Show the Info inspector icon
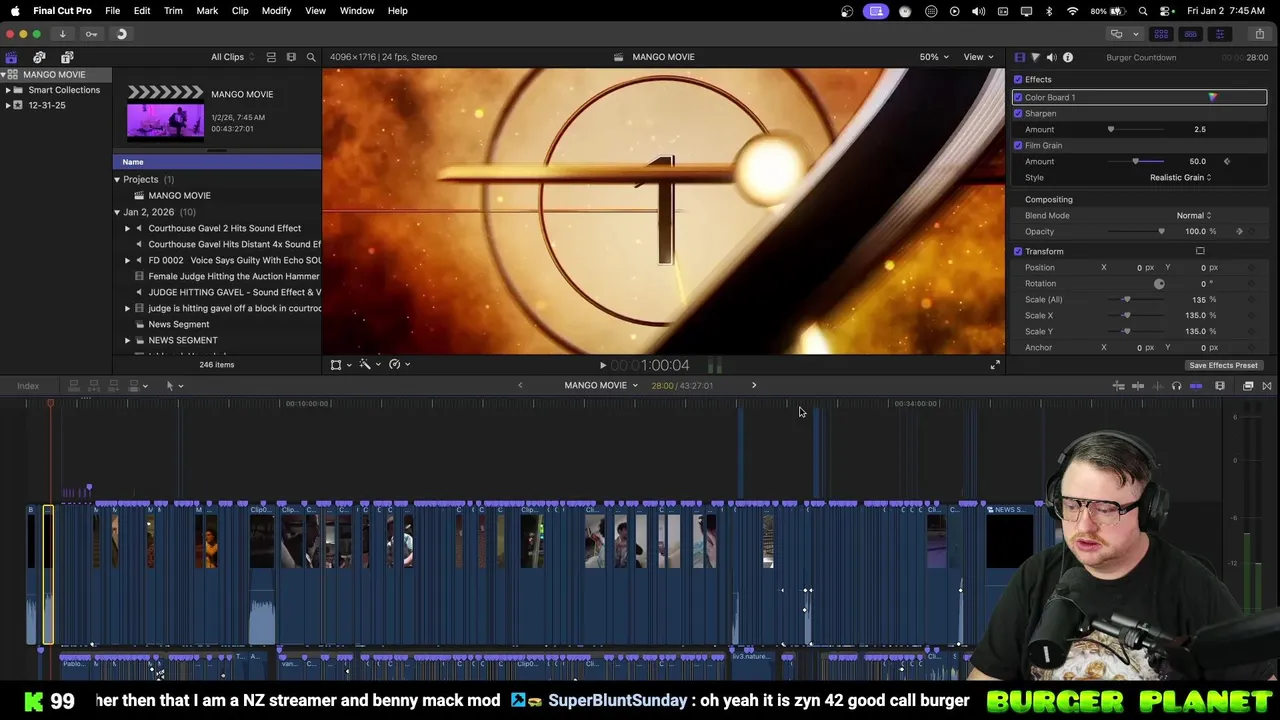 pos(1068,57)
